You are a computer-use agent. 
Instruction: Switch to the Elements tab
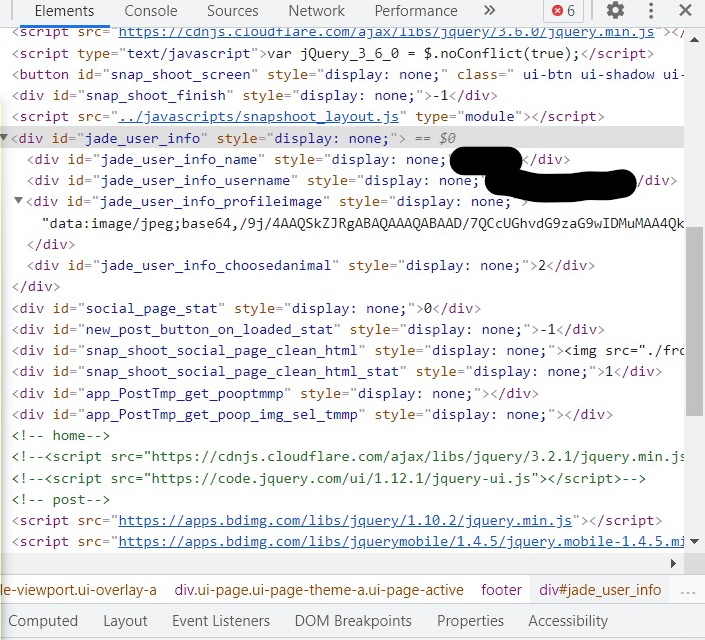point(64,11)
